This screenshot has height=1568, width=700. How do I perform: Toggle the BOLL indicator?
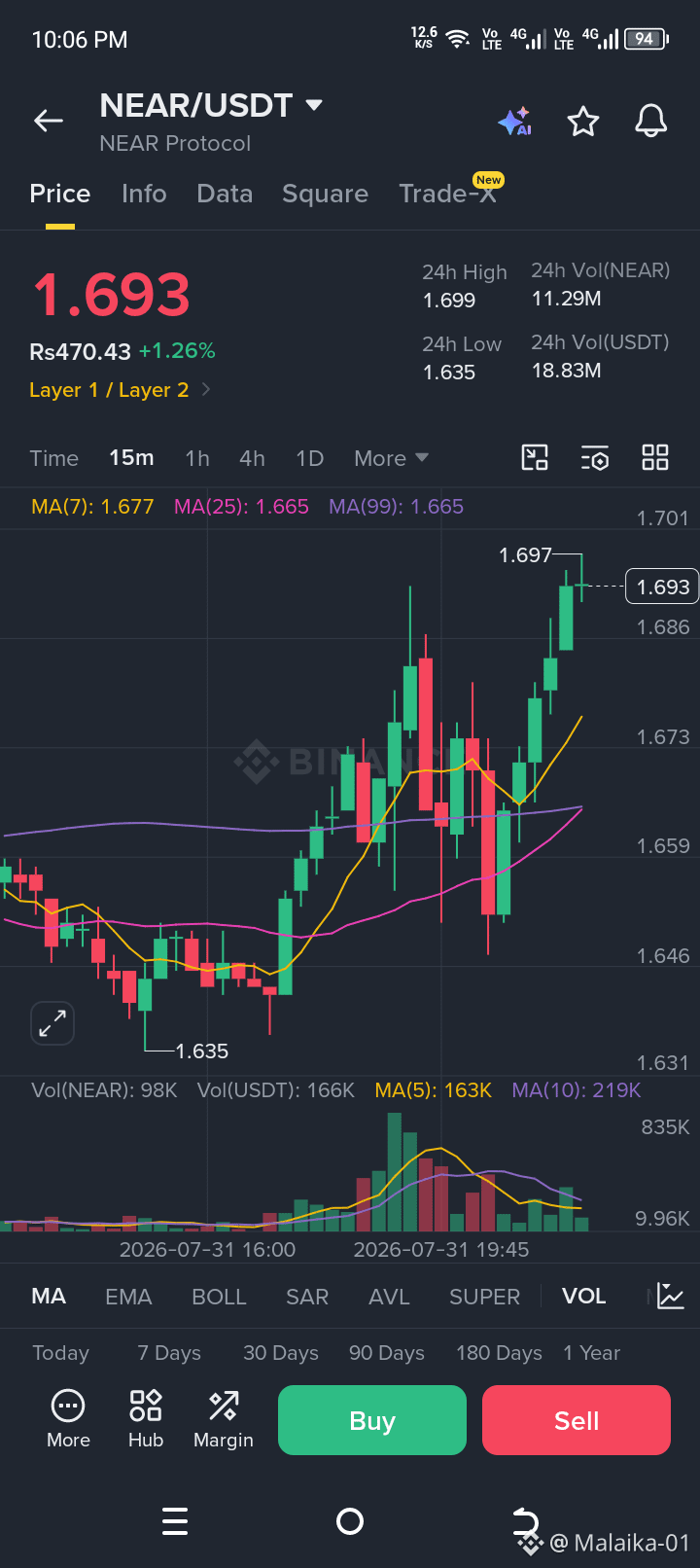coord(219,1297)
